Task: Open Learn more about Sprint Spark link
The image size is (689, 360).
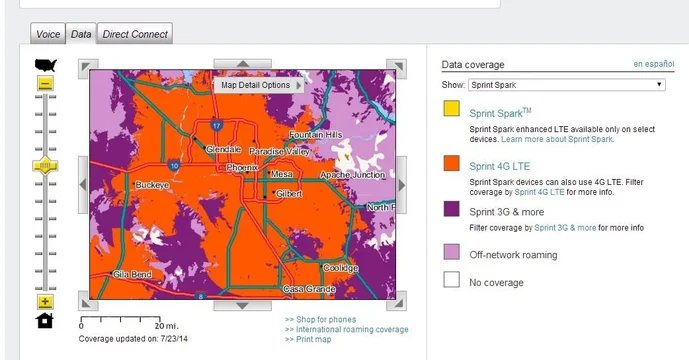Action: [557, 139]
